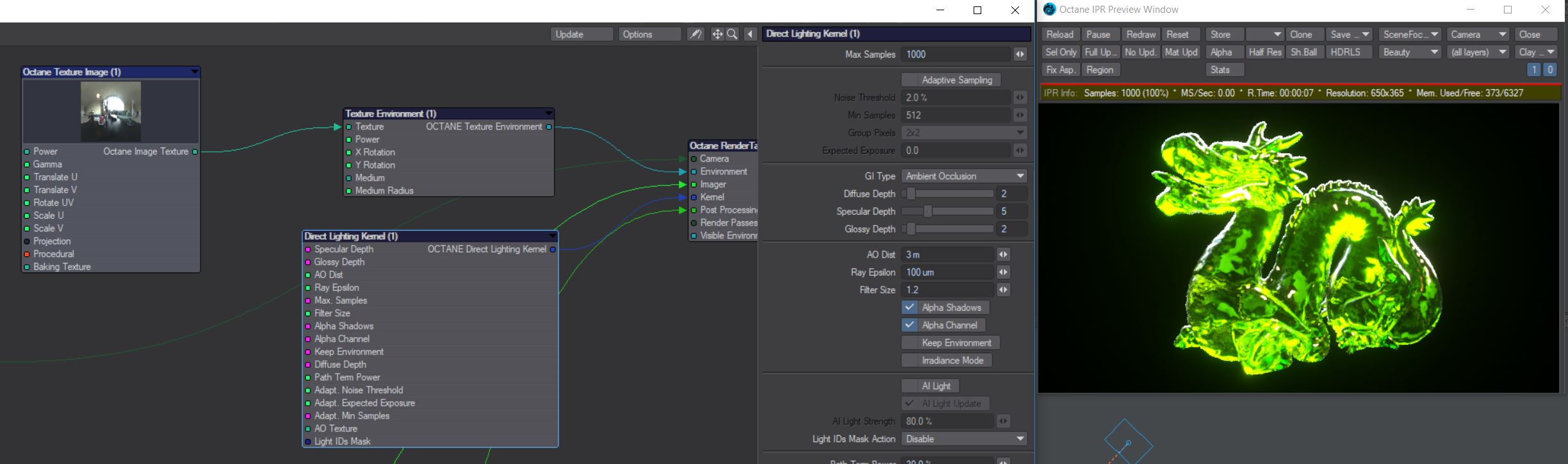The height and width of the screenshot is (464, 1568).
Task: Click the Expected Exposure stepper arrows
Action: click(1020, 151)
